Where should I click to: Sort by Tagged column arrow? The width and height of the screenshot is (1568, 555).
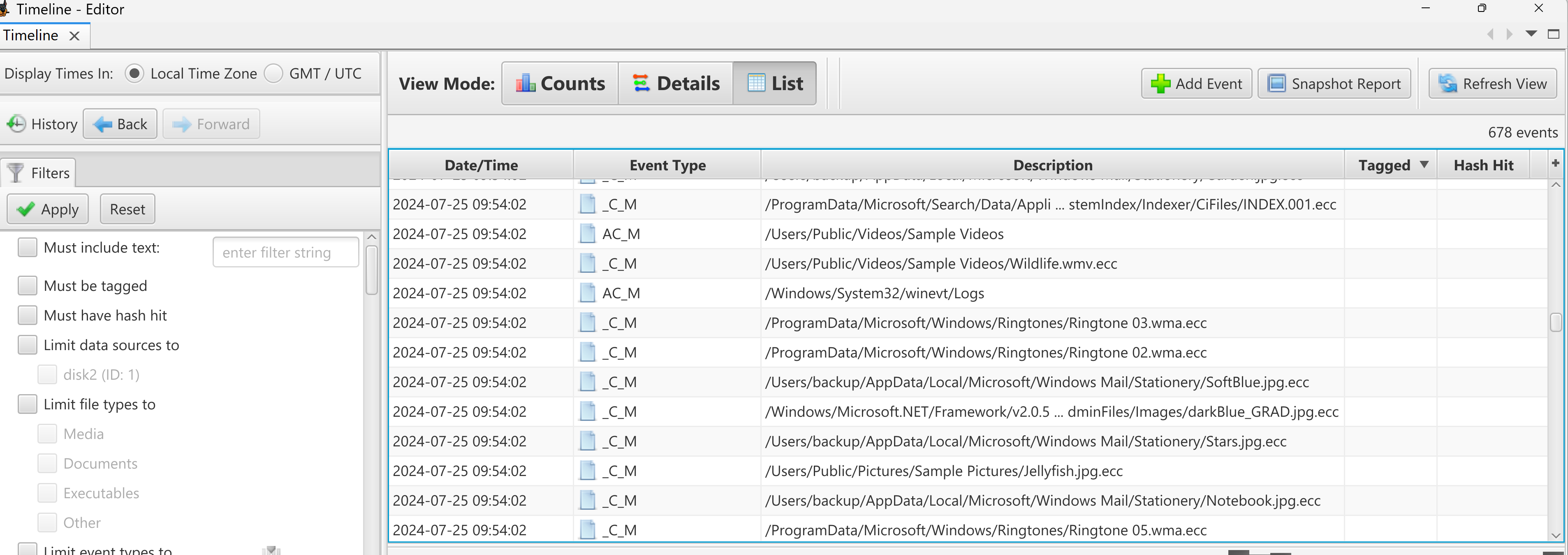(x=1424, y=165)
